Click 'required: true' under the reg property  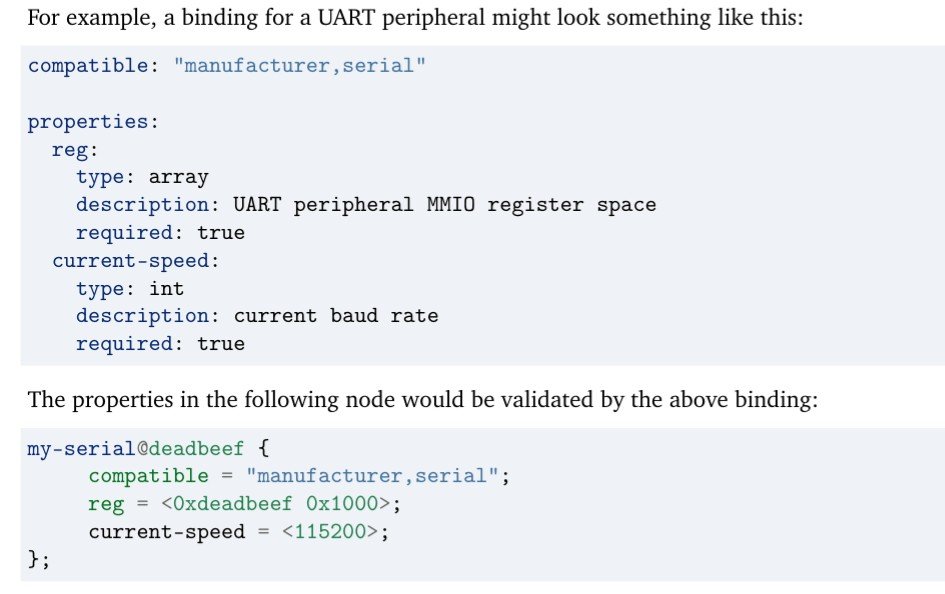pyautogui.click(x=160, y=232)
